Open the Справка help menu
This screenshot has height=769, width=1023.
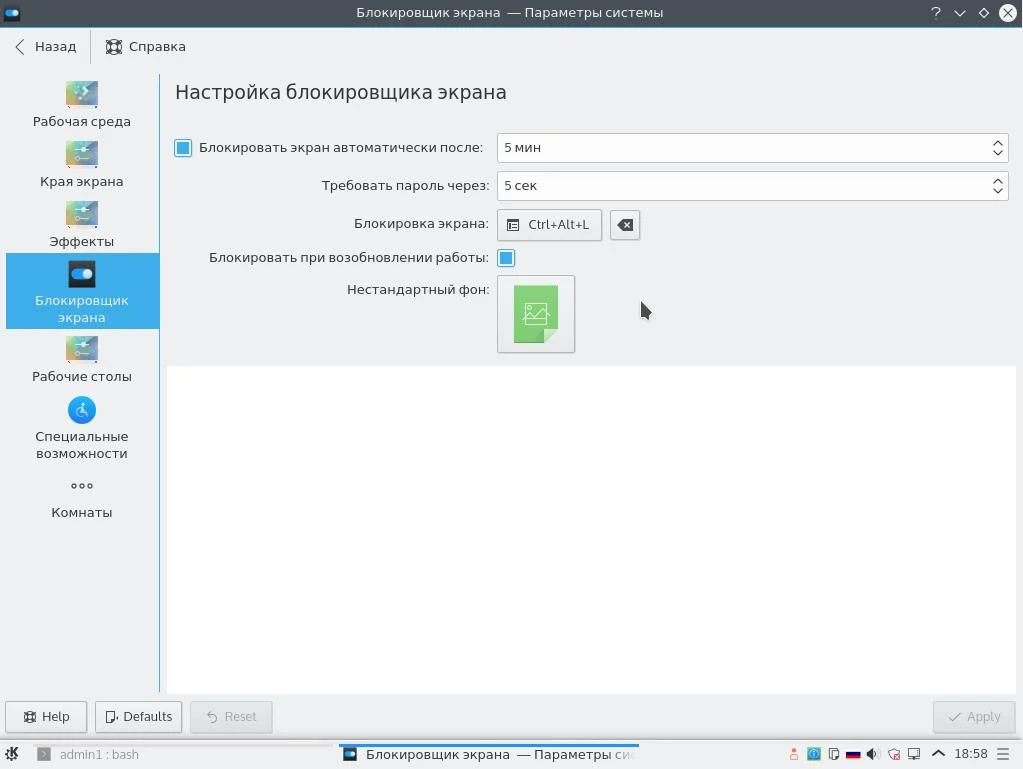pos(145,46)
